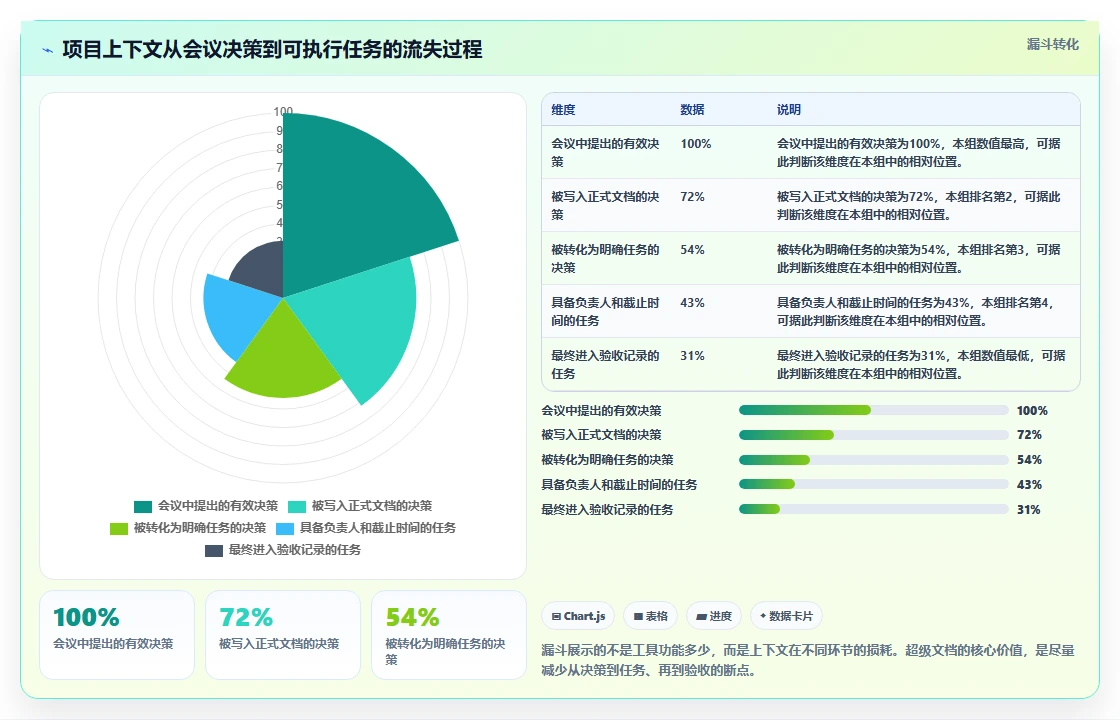This screenshot has height=720, width=1120.
Task: Click table cell 被写入正式文档的决策
Action: pyautogui.click(x=606, y=205)
